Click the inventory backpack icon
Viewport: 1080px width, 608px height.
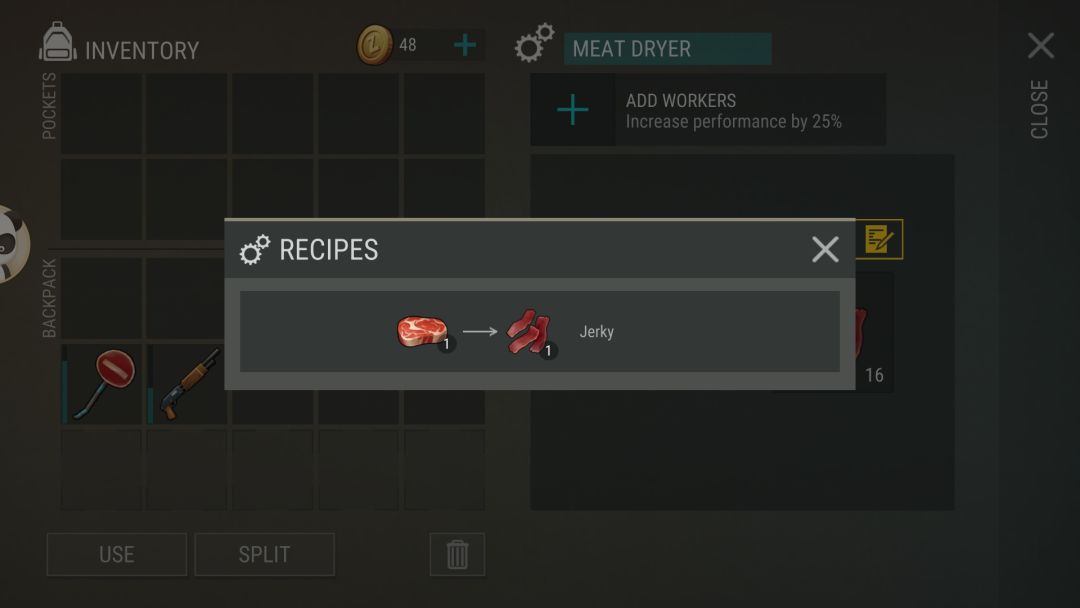[x=58, y=43]
